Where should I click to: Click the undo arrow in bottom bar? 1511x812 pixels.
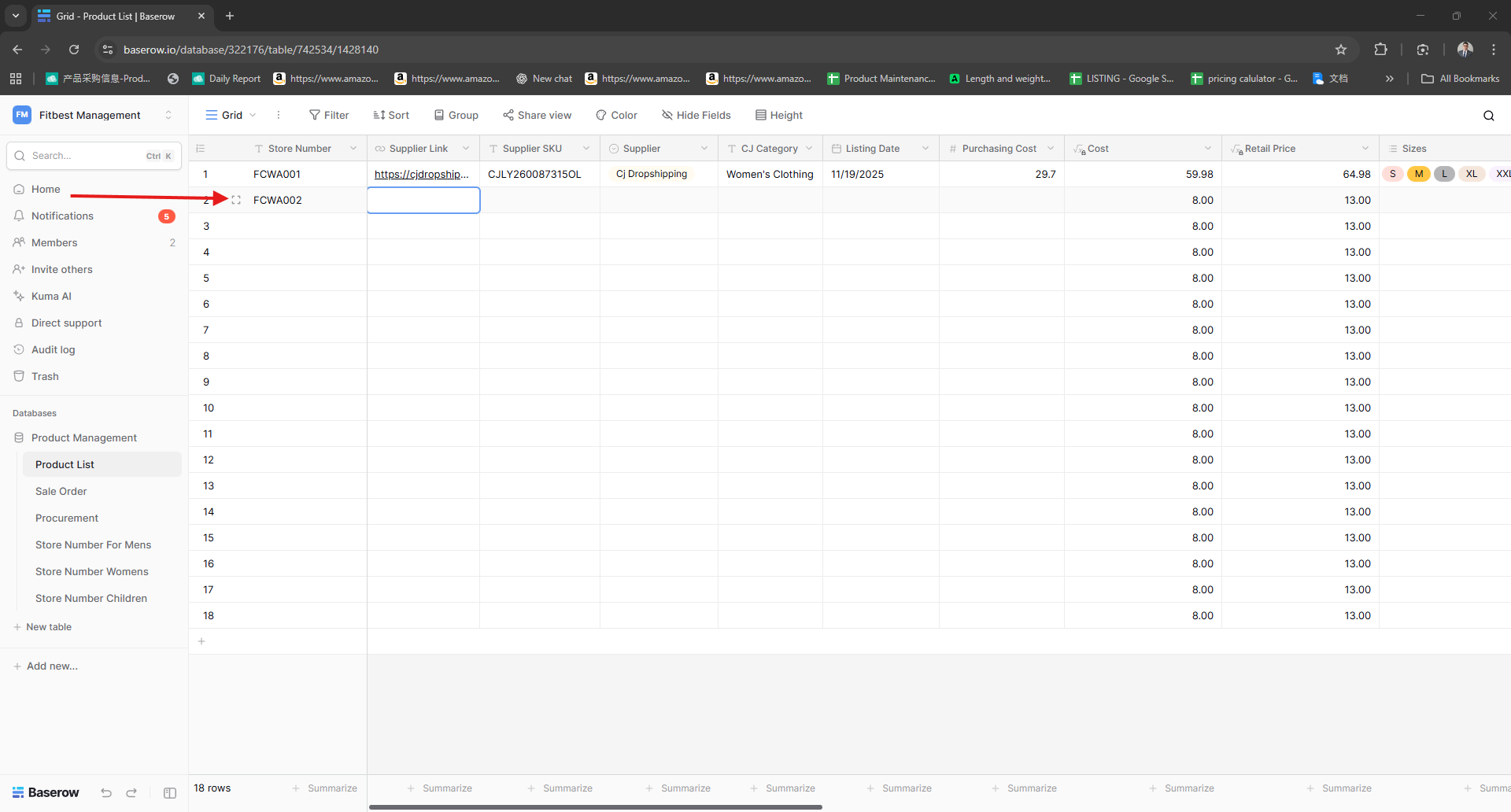pos(106,792)
